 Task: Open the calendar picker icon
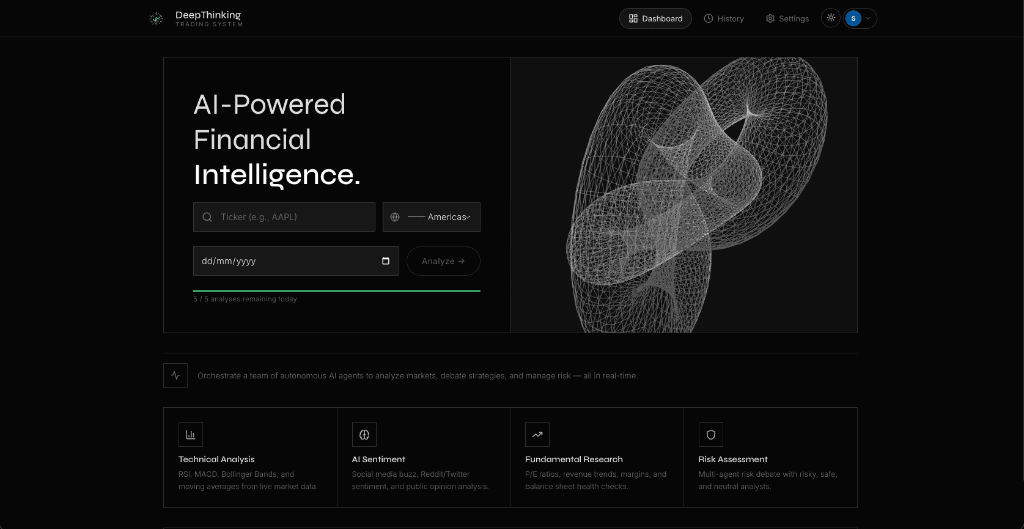385,261
